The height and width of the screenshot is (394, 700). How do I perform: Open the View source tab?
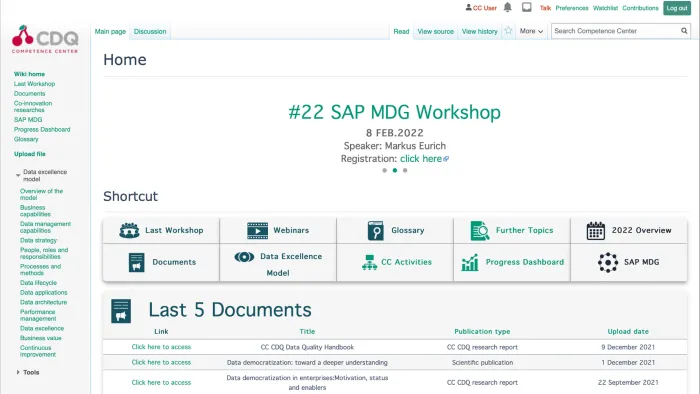tap(435, 32)
